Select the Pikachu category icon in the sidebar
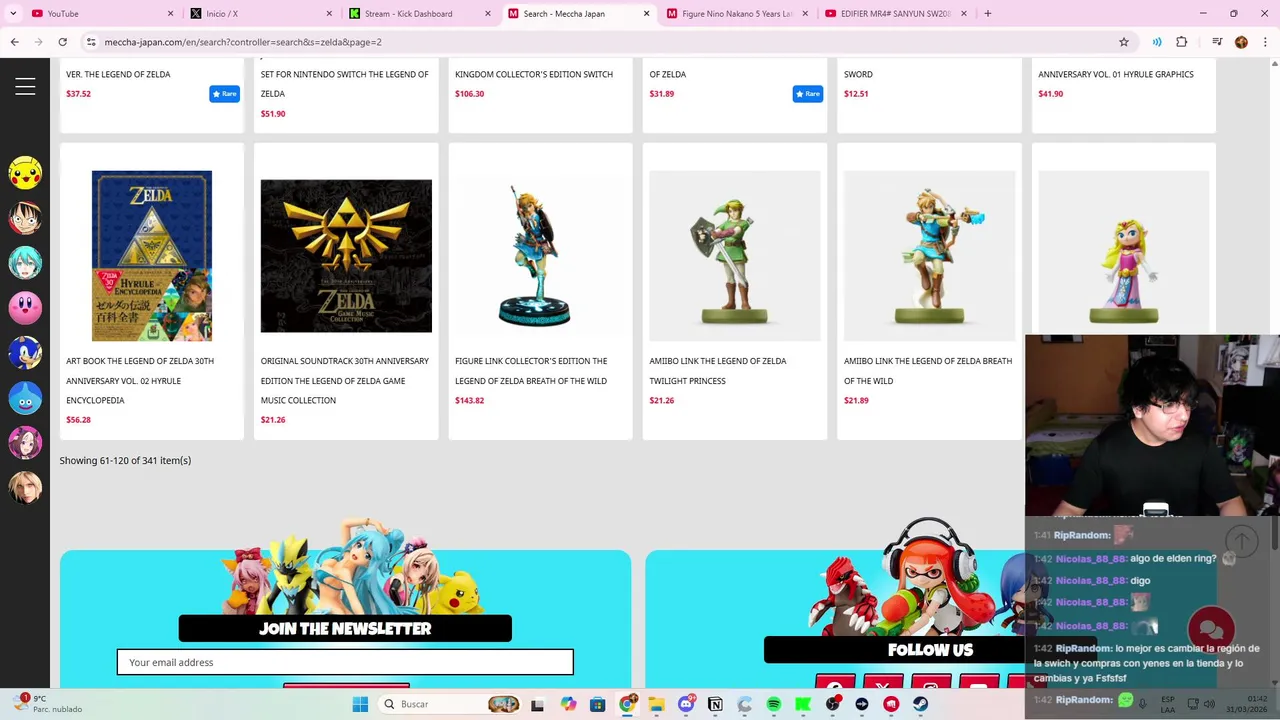Screen dimensions: 1280x720 point(25,173)
